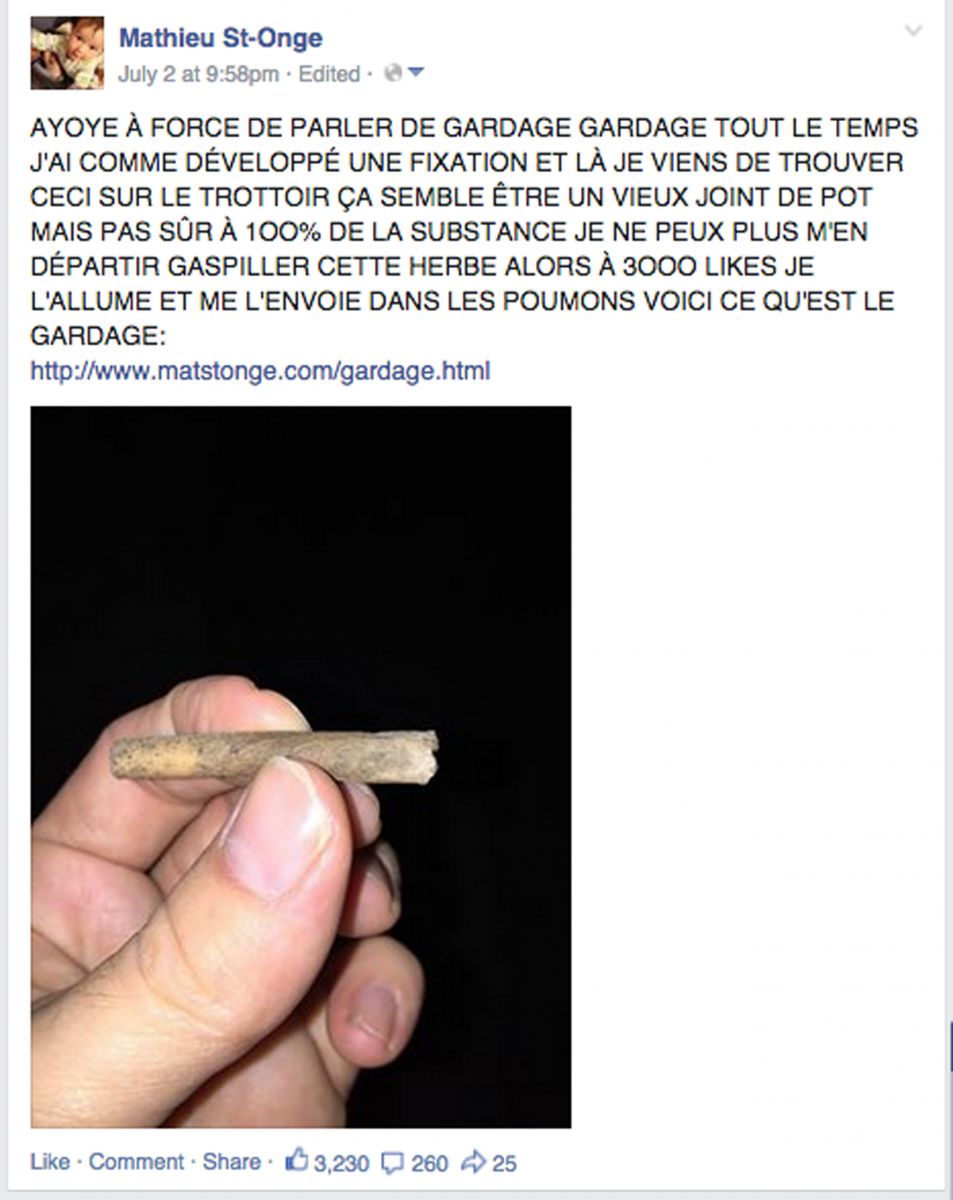View the 25 shares count
Image resolution: width=953 pixels, height=1200 pixels.
pyautogui.click(x=504, y=1163)
